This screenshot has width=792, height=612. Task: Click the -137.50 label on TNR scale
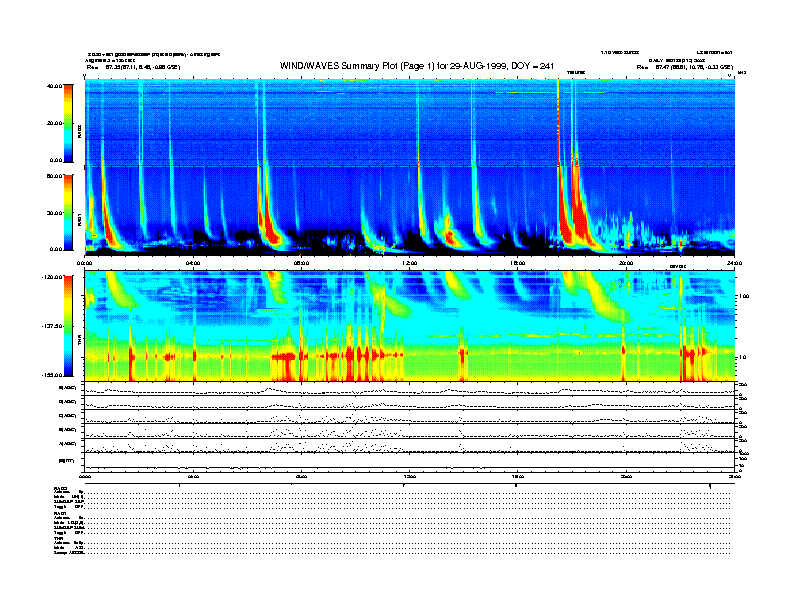[52, 326]
